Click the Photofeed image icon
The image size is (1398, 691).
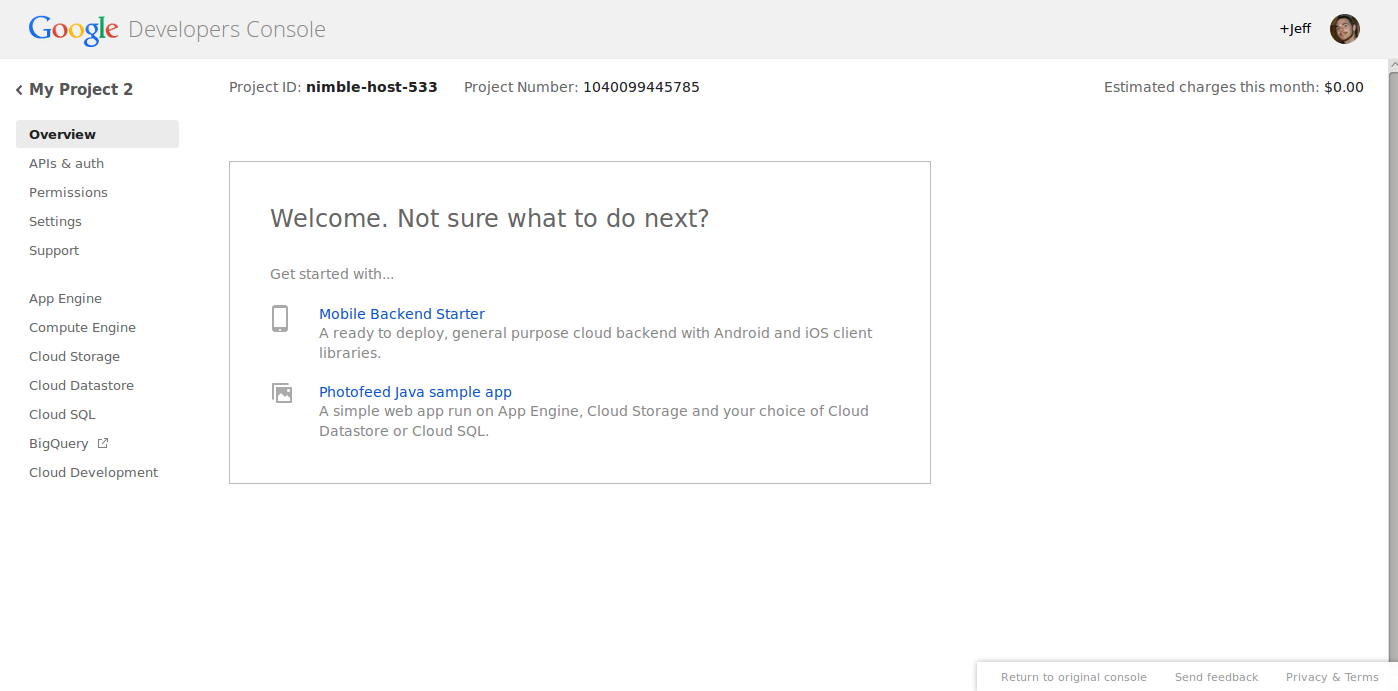point(282,393)
